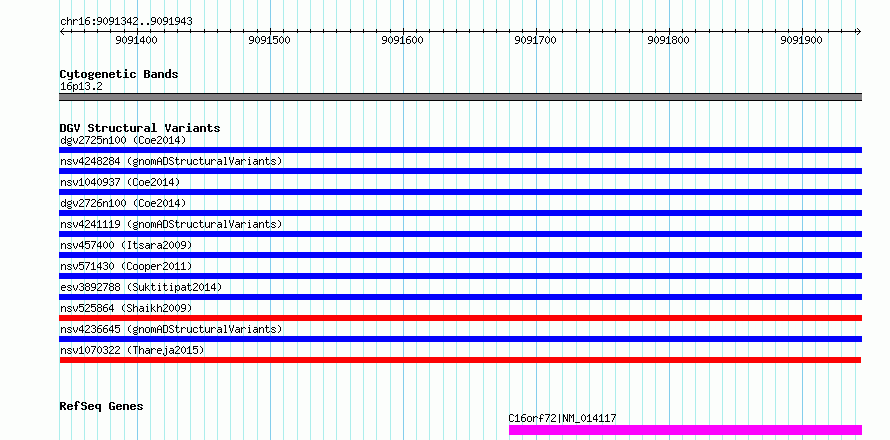Image resolution: width=890 pixels, height=440 pixels.
Task: Click the RefSeq Genes track title
Action: tap(101, 407)
